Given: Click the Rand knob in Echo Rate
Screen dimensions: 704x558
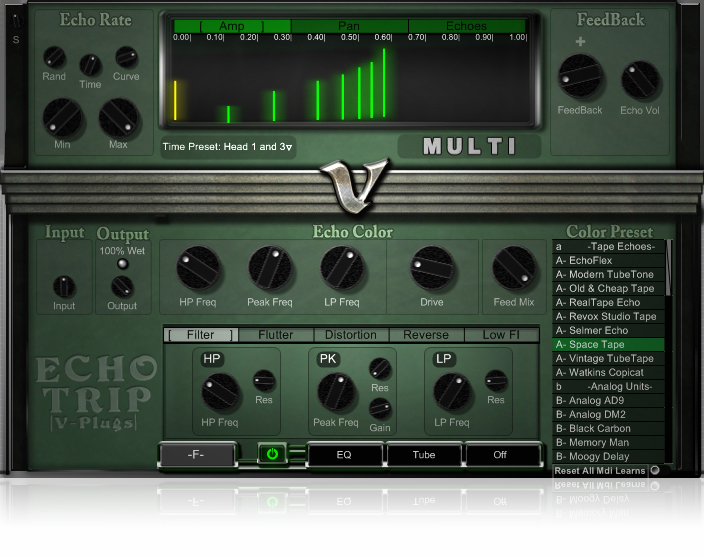Looking at the screenshot, I should click(54, 58).
